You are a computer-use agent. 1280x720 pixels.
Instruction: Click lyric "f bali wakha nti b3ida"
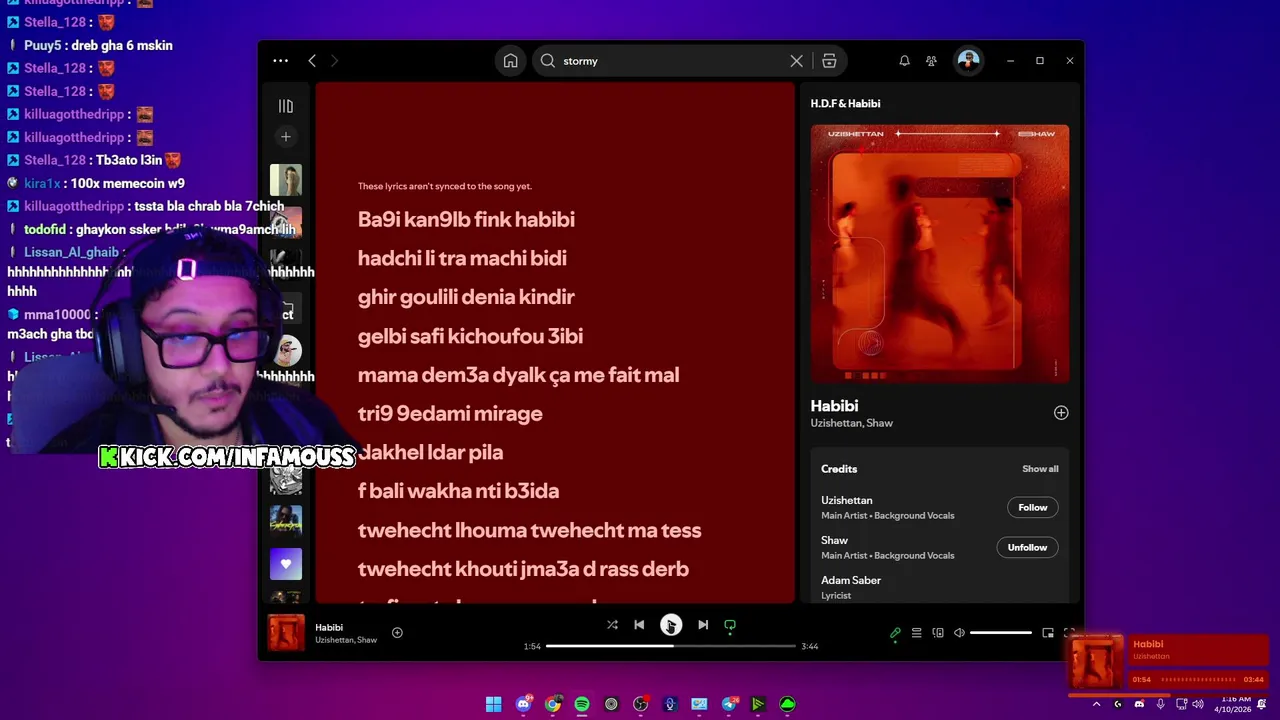point(458,491)
